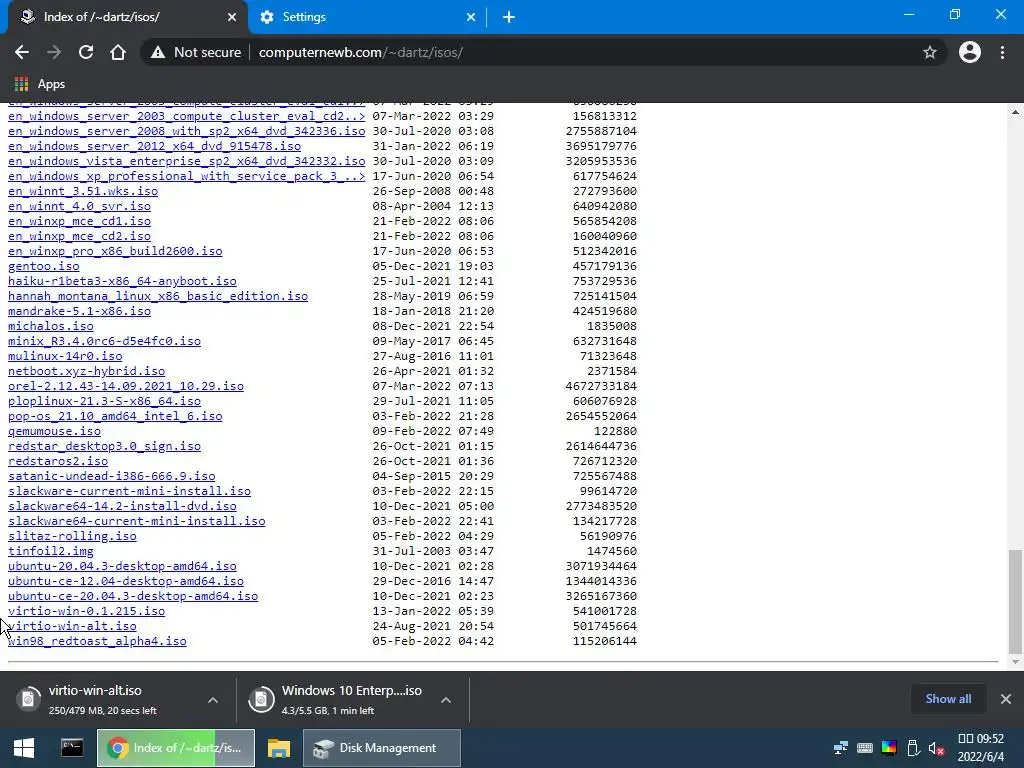Click the network tray icon
Image resolution: width=1024 pixels, height=768 pixels.
tap(841, 748)
